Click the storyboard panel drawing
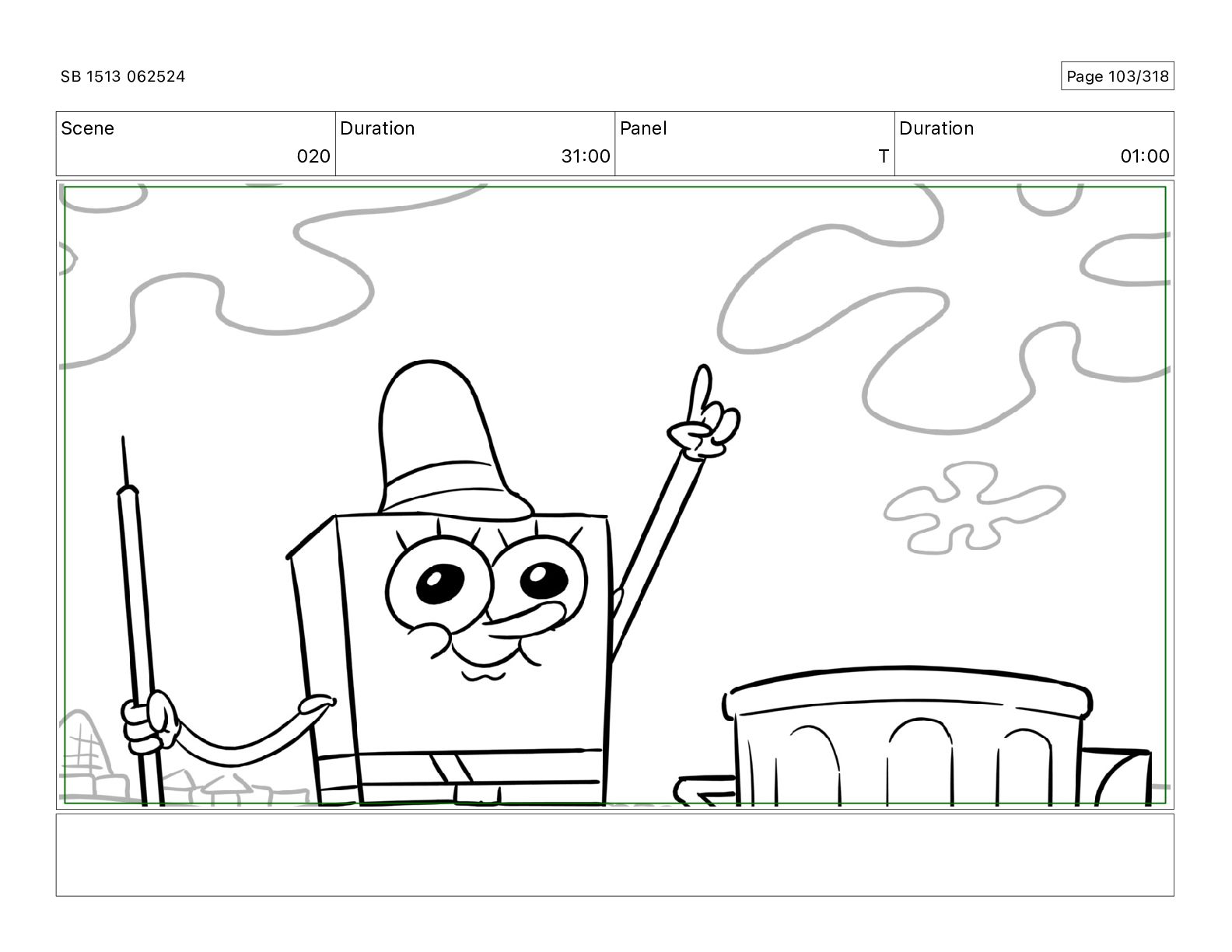This screenshot has width=1232, height=952. coord(614,495)
